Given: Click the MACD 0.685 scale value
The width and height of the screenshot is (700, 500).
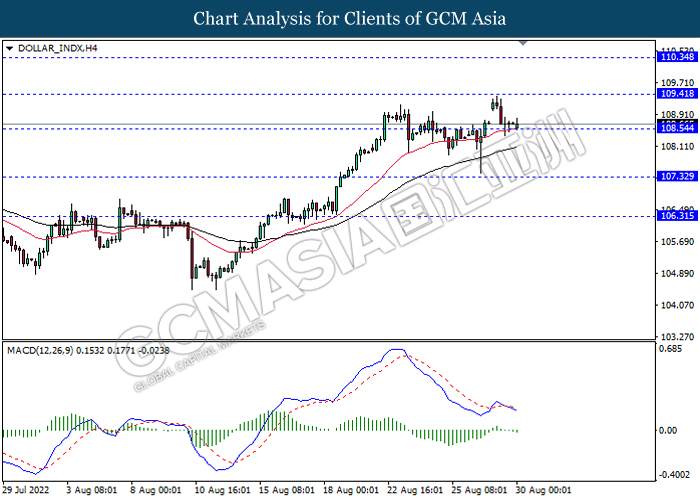Looking at the screenshot, I should [x=671, y=349].
